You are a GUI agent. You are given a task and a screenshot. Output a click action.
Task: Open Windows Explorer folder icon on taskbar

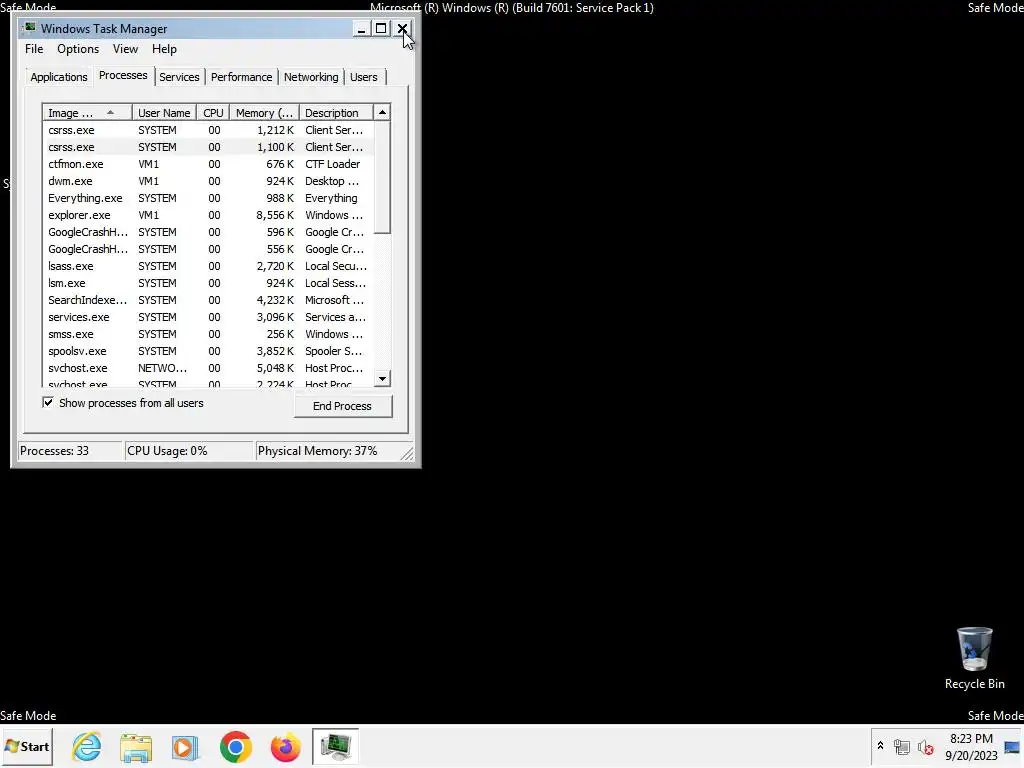(x=136, y=746)
